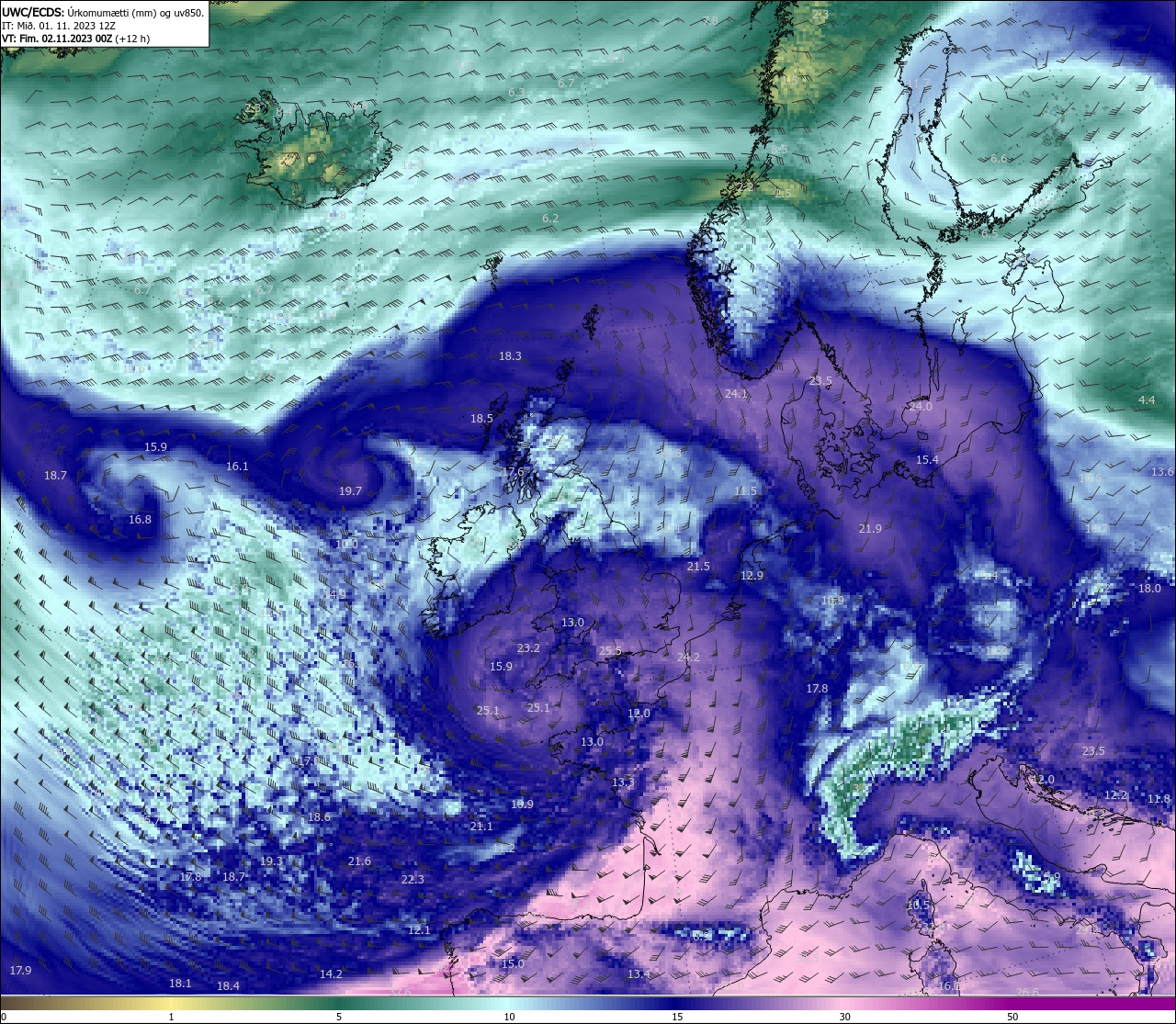Image resolution: width=1176 pixels, height=1024 pixels.
Task: Click the map value 14.2
Action: point(331,974)
